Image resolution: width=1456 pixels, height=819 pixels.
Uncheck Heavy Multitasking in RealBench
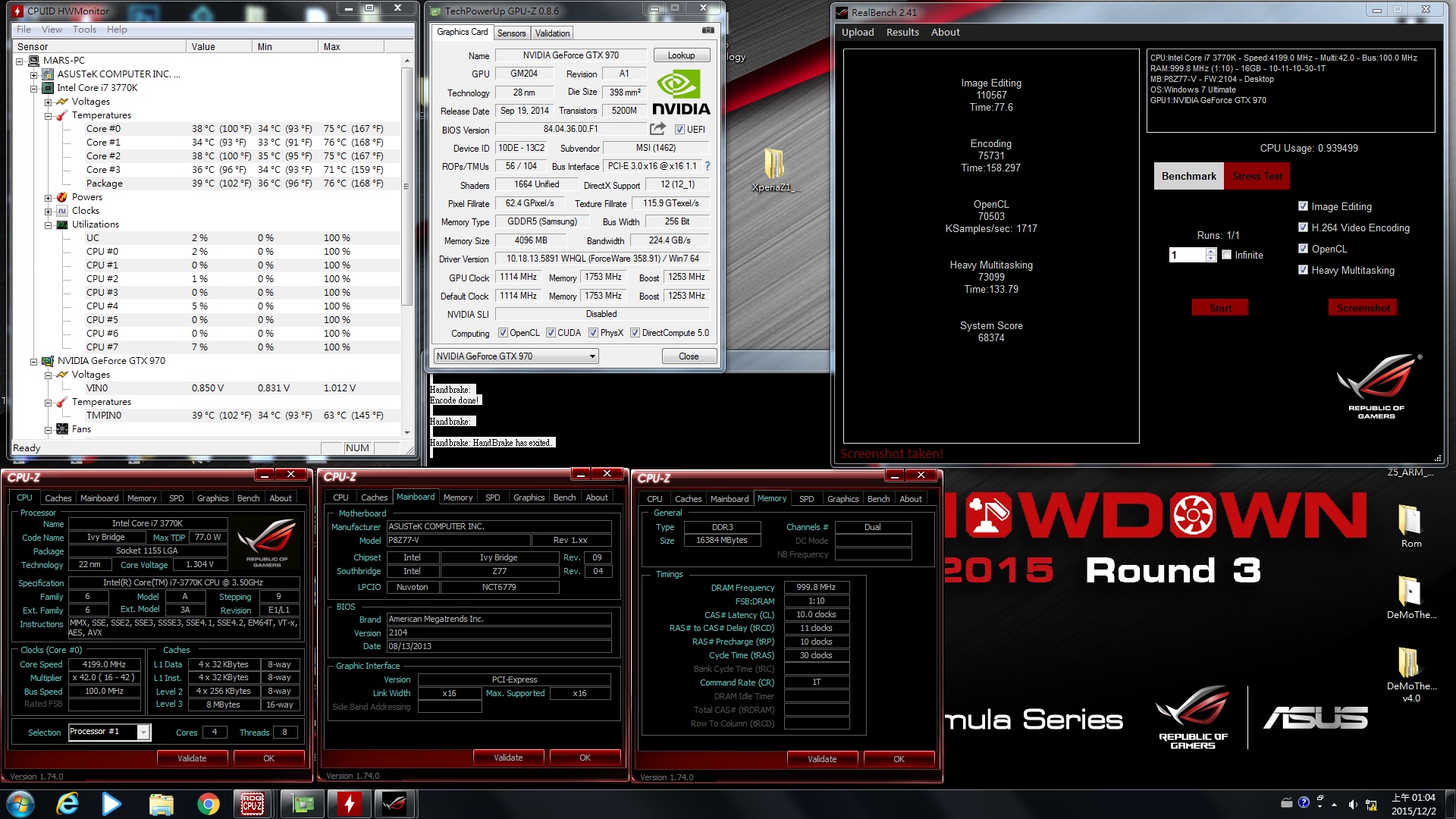tap(1303, 270)
